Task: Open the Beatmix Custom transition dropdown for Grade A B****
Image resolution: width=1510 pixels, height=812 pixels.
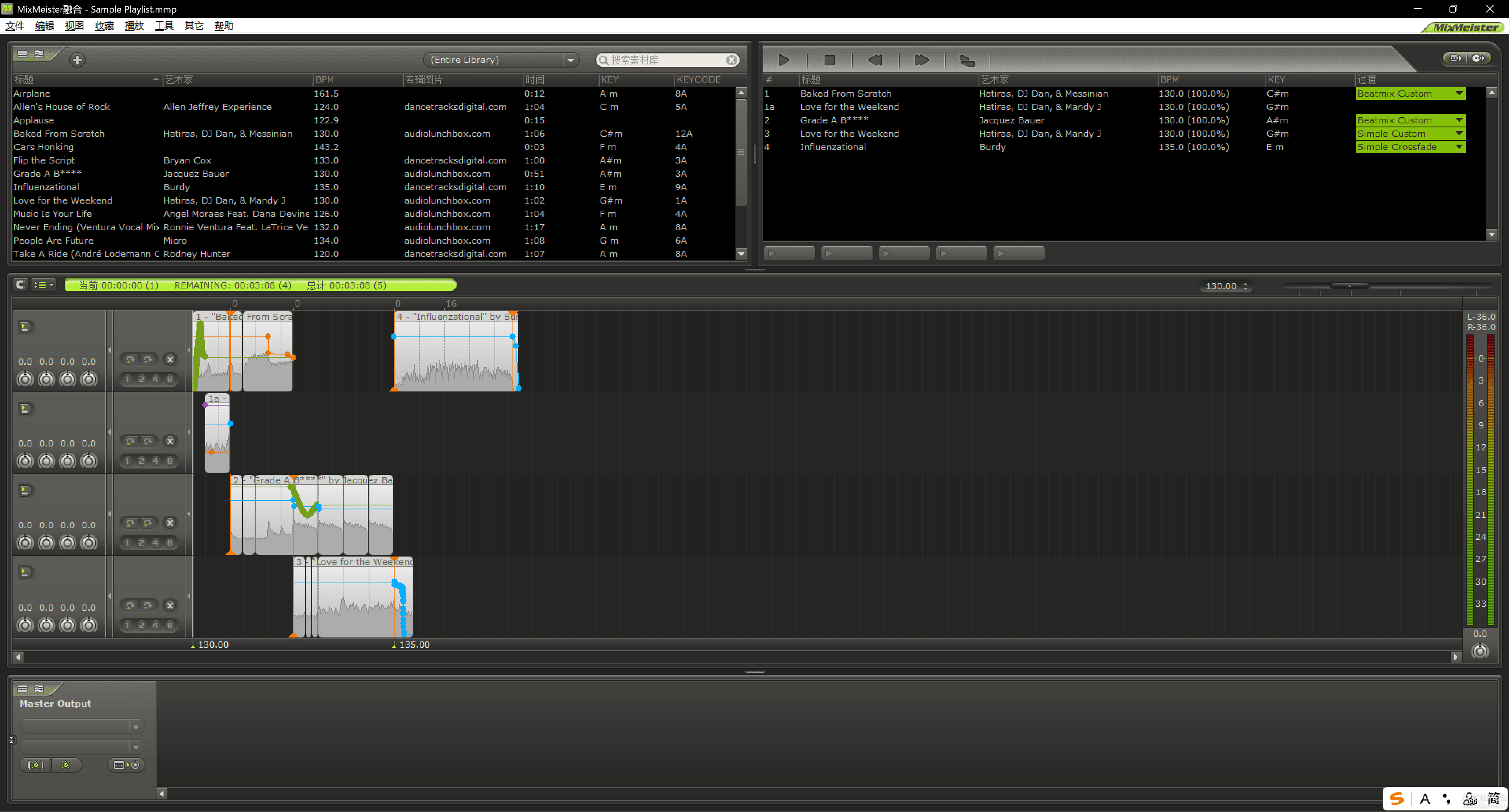Action: pos(1410,120)
